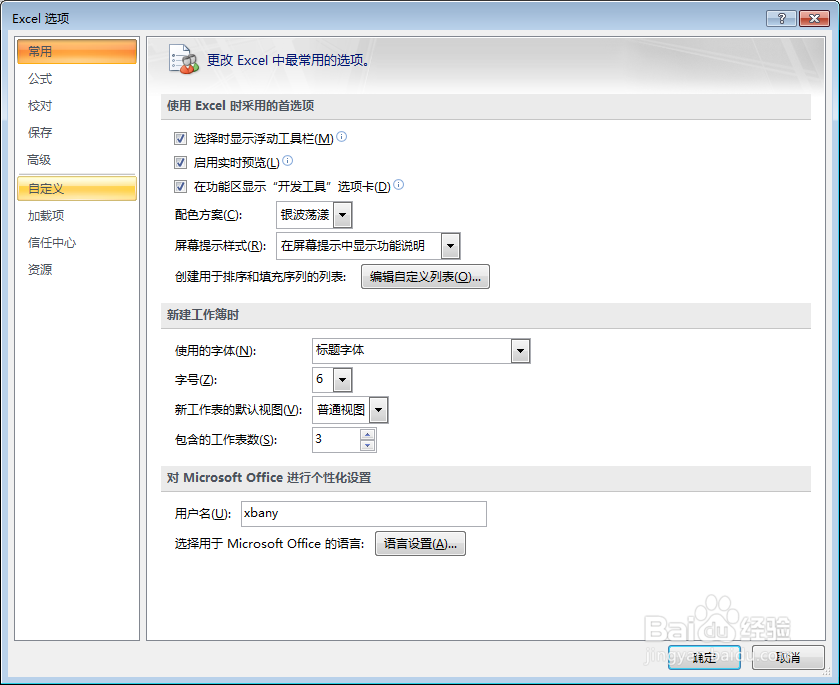Click the 包含的工作表数 number field
The width and height of the screenshot is (840, 685).
tap(336, 440)
